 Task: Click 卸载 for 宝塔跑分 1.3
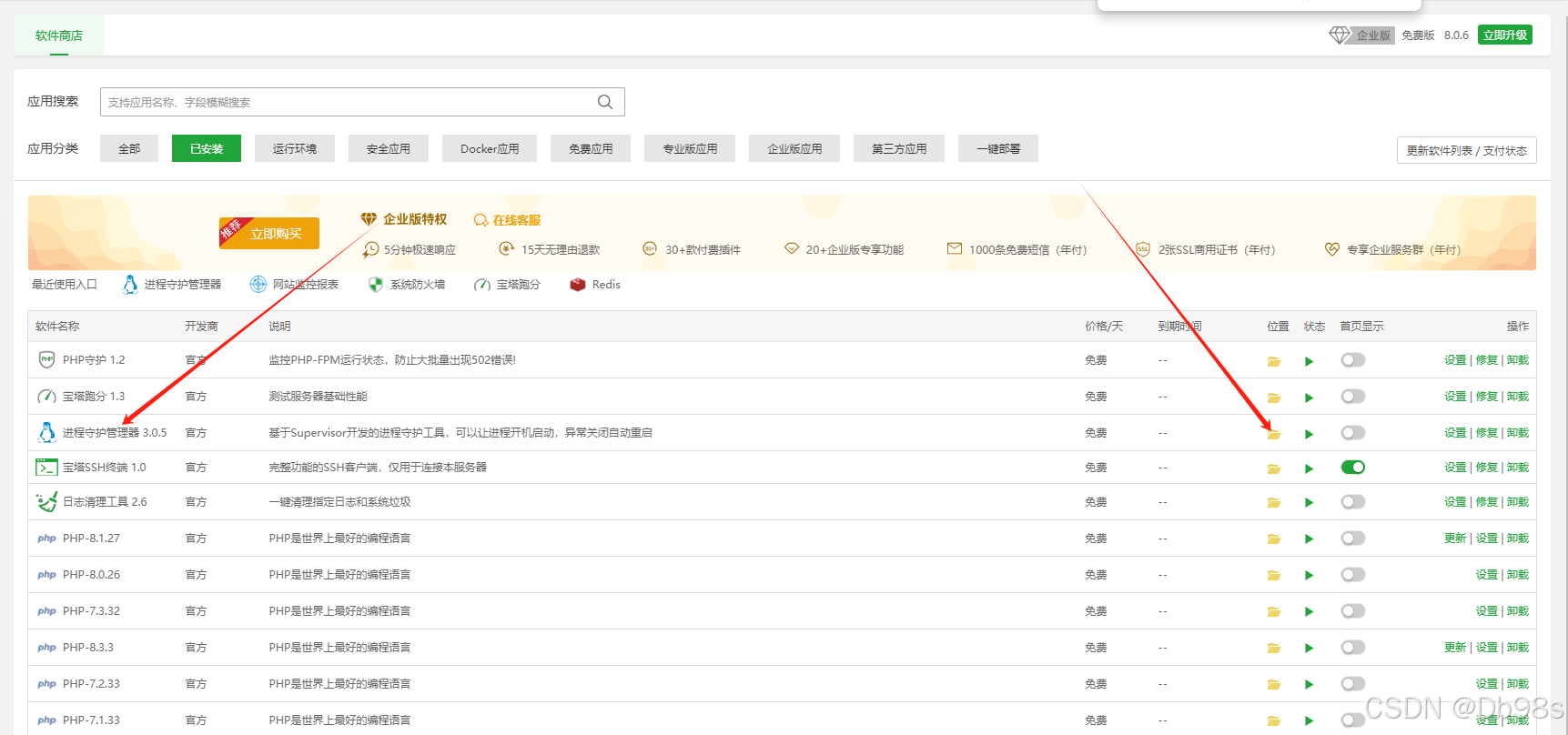click(x=1517, y=397)
